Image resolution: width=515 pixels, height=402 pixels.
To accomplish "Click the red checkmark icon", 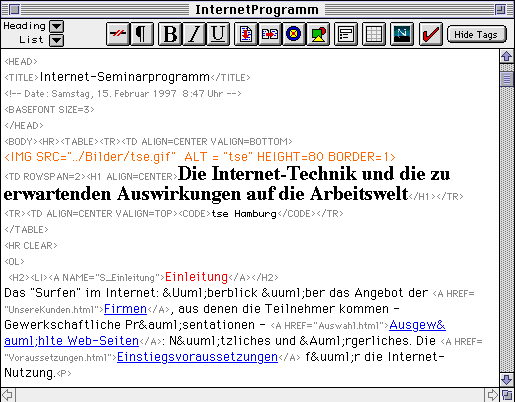I will [x=430, y=34].
